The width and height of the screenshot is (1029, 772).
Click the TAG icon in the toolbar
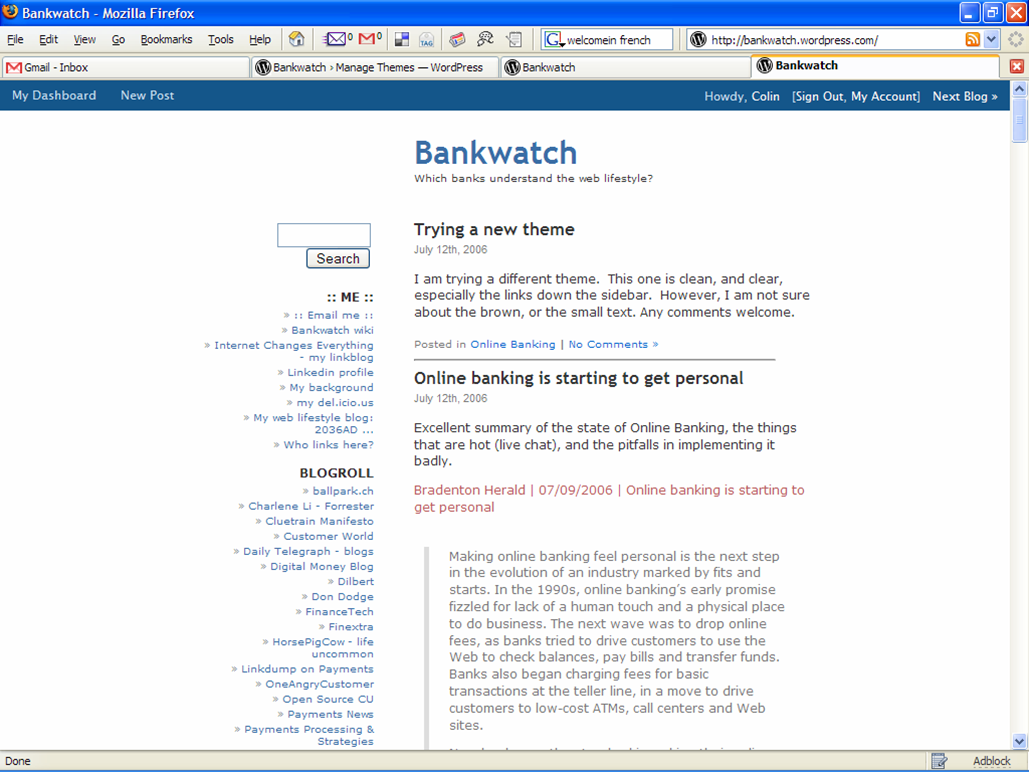(427, 40)
